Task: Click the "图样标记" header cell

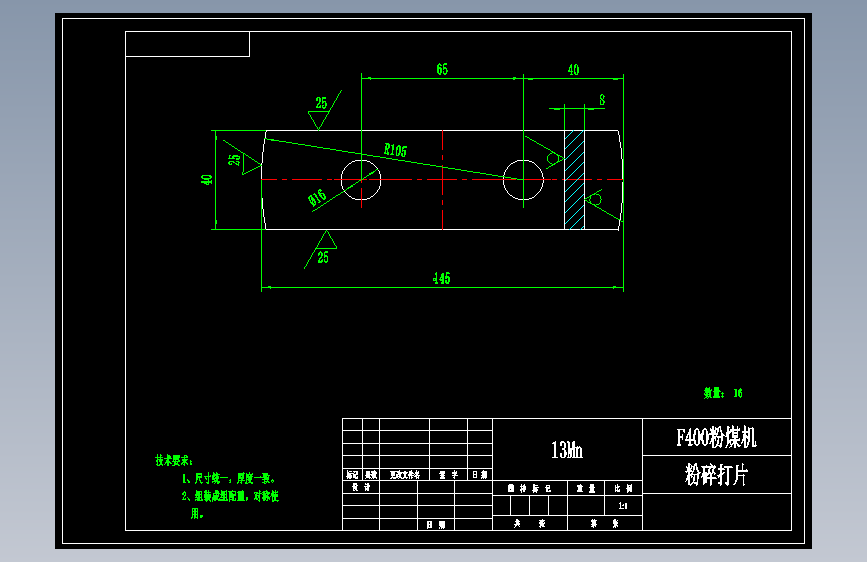Action: (x=530, y=488)
